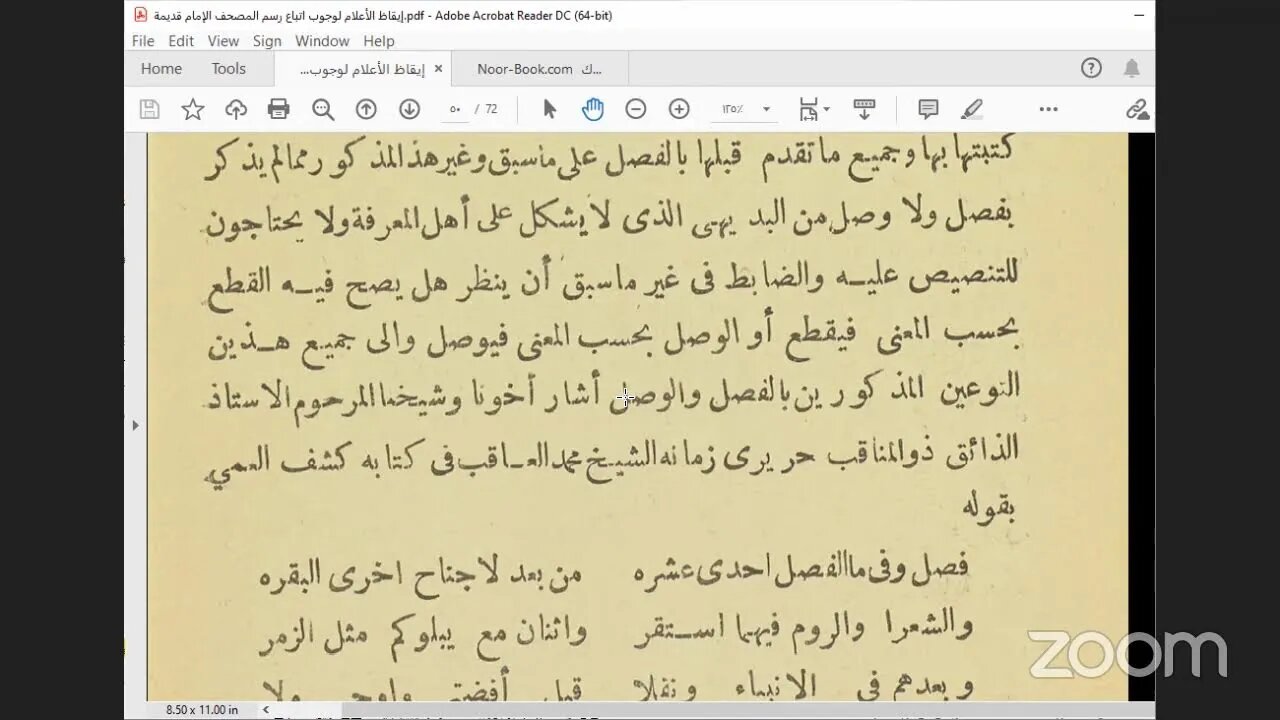1280x720 pixels.
Task: Open the View menu
Action: click(x=223, y=41)
